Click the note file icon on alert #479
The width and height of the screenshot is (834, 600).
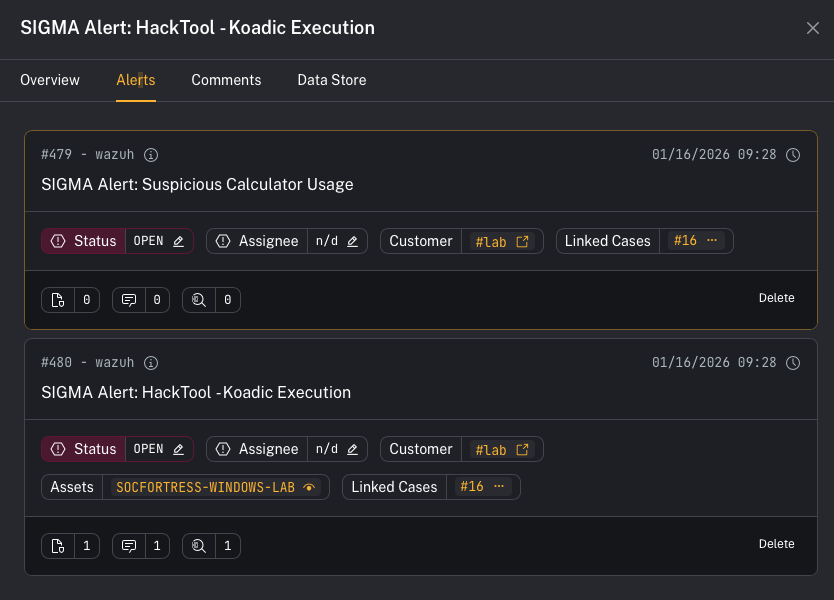[x=58, y=299]
